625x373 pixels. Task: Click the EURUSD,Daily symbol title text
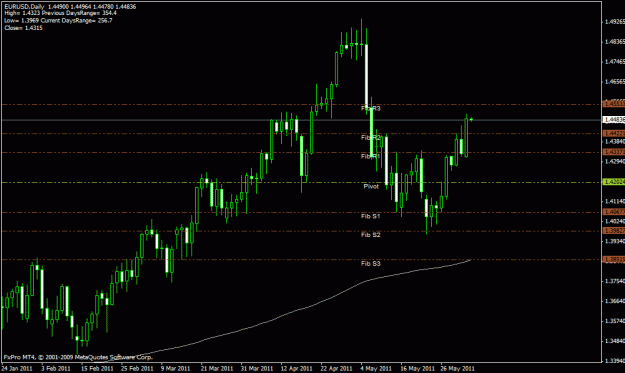24,7
